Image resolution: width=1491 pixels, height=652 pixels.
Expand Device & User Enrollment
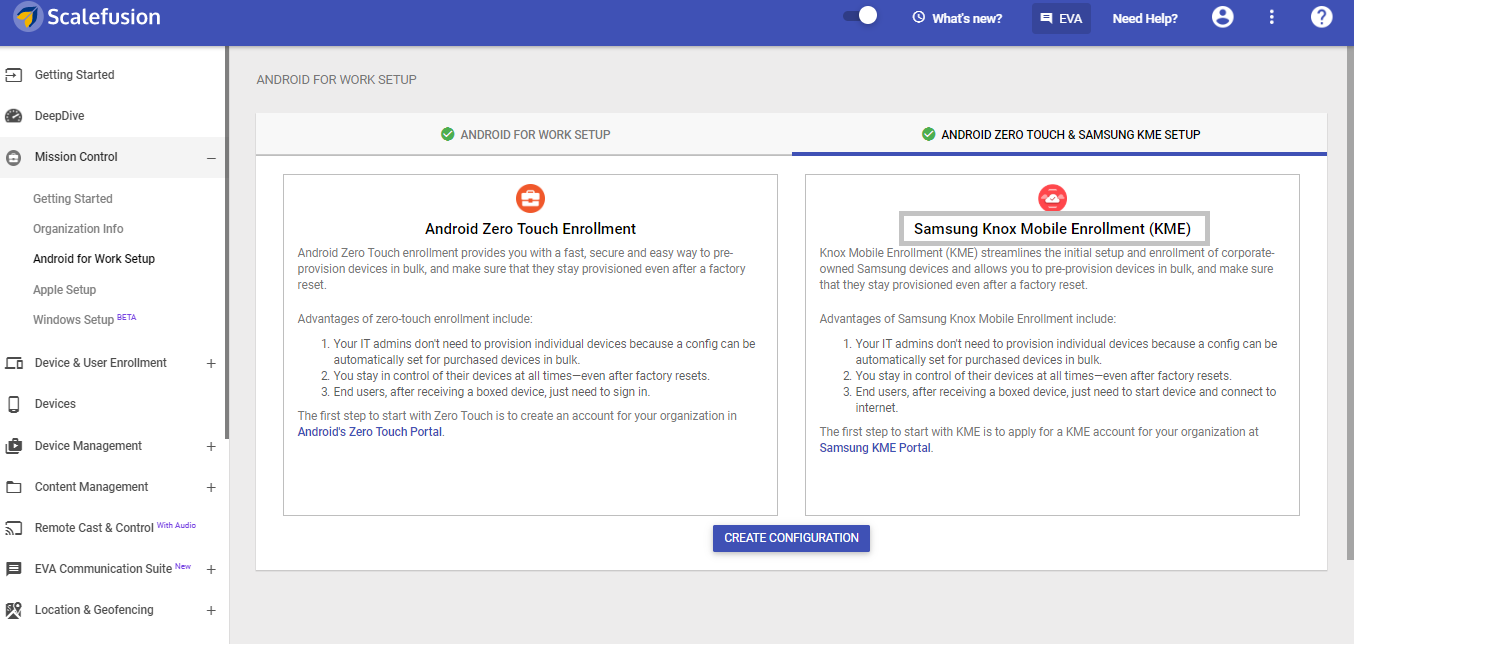click(211, 363)
